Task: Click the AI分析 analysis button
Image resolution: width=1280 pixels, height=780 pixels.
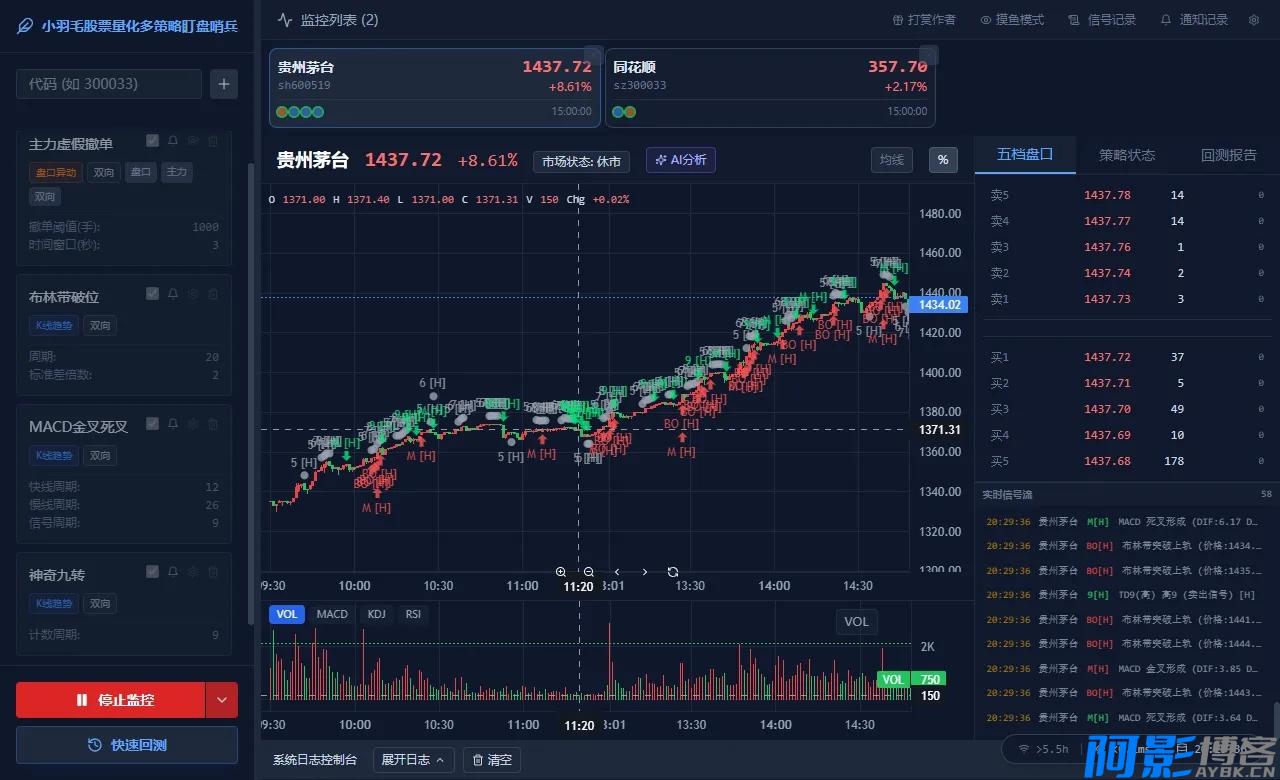Action: 681,160
